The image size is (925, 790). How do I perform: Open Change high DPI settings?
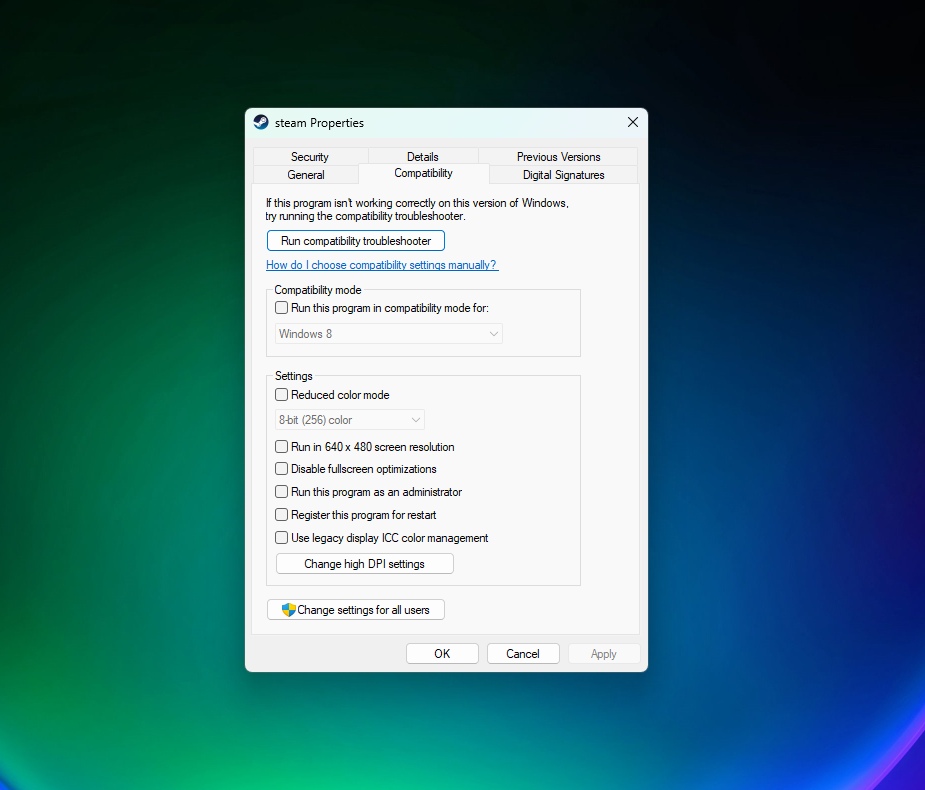click(365, 563)
